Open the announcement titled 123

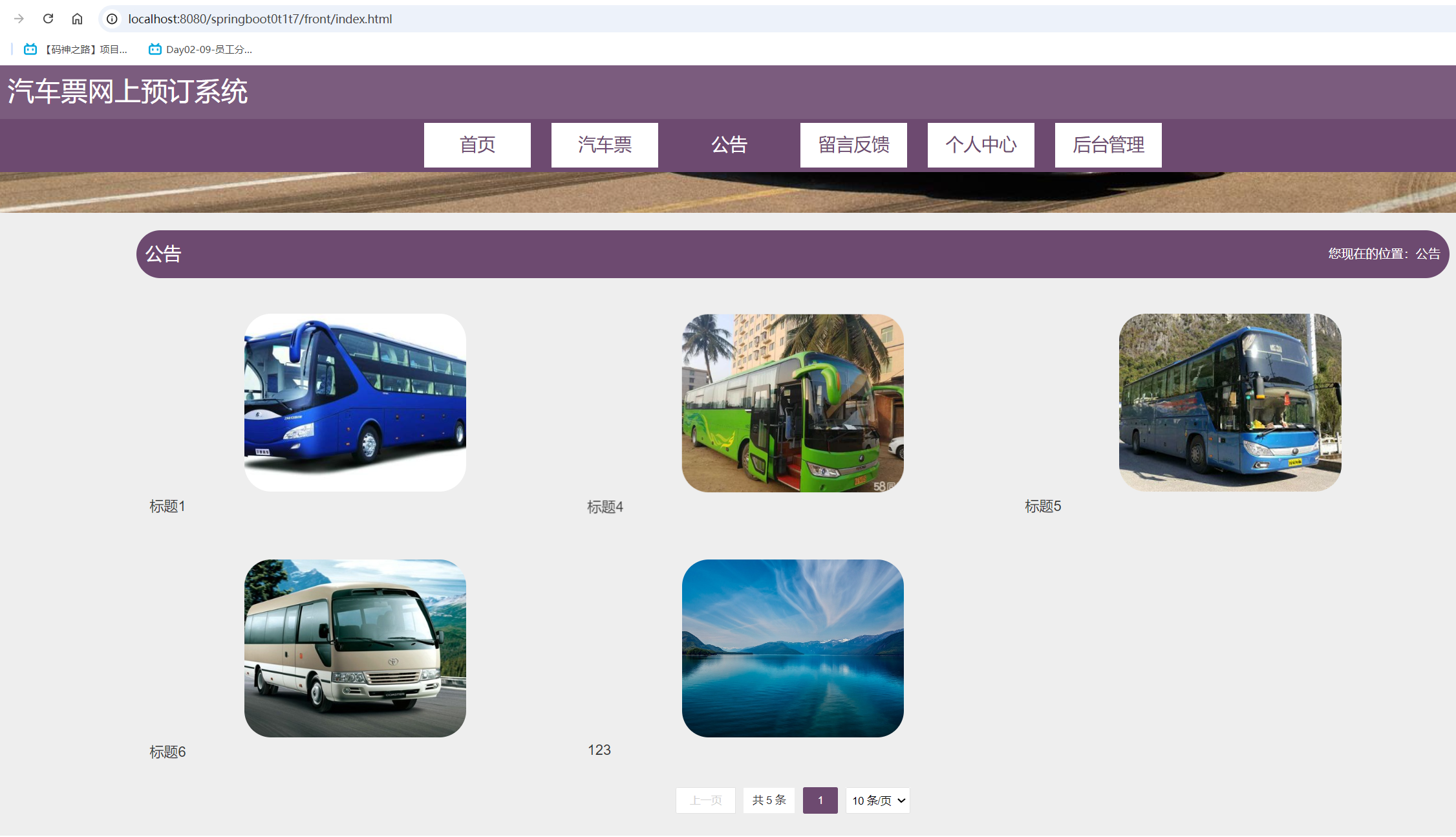pyautogui.click(x=793, y=649)
